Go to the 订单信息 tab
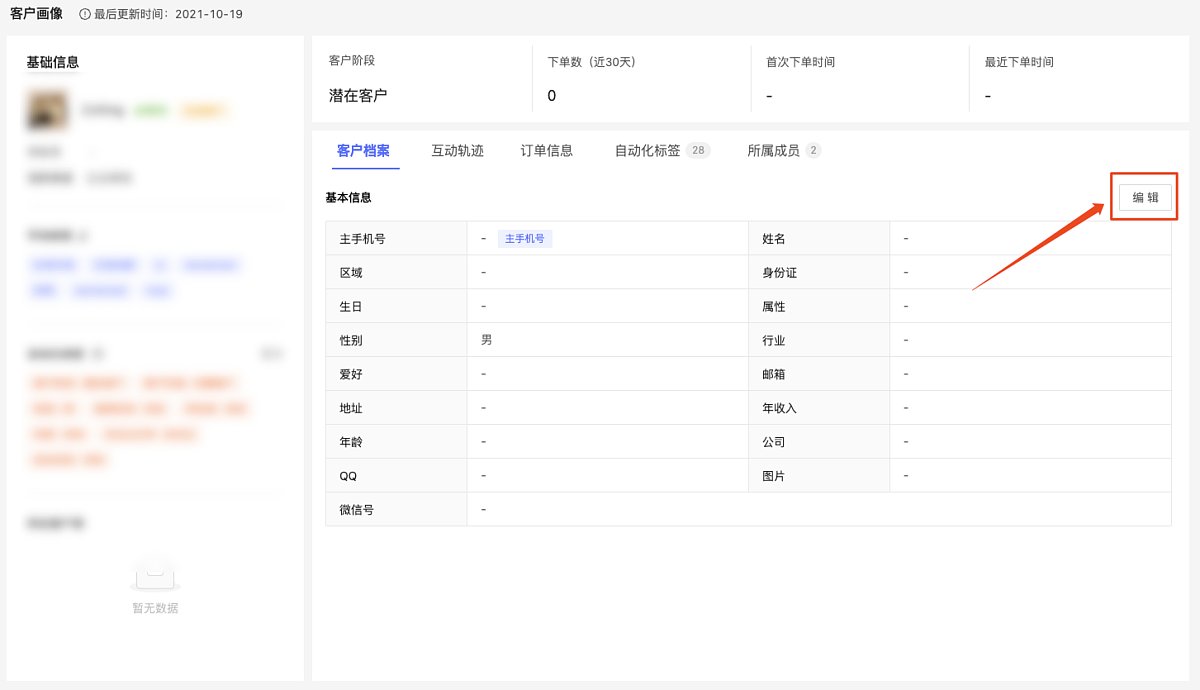 pos(547,151)
